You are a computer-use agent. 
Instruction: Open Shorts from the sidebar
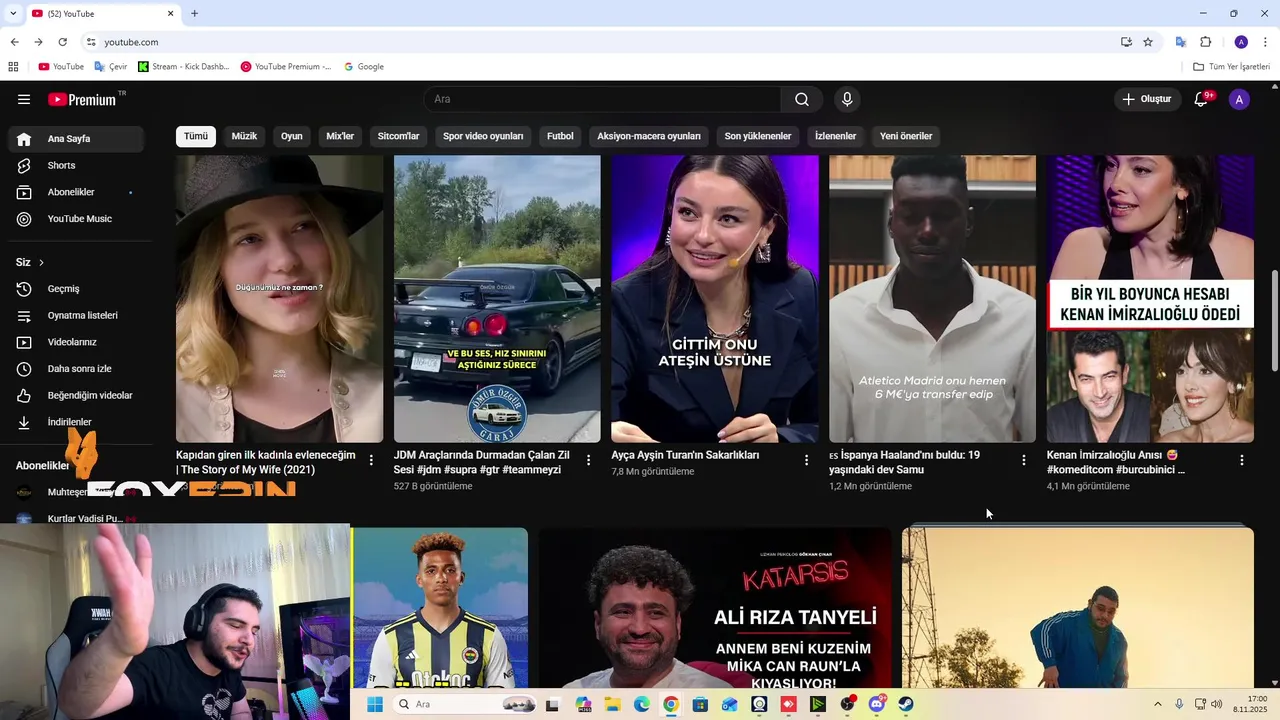pyautogui.click(x=76, y=165)
